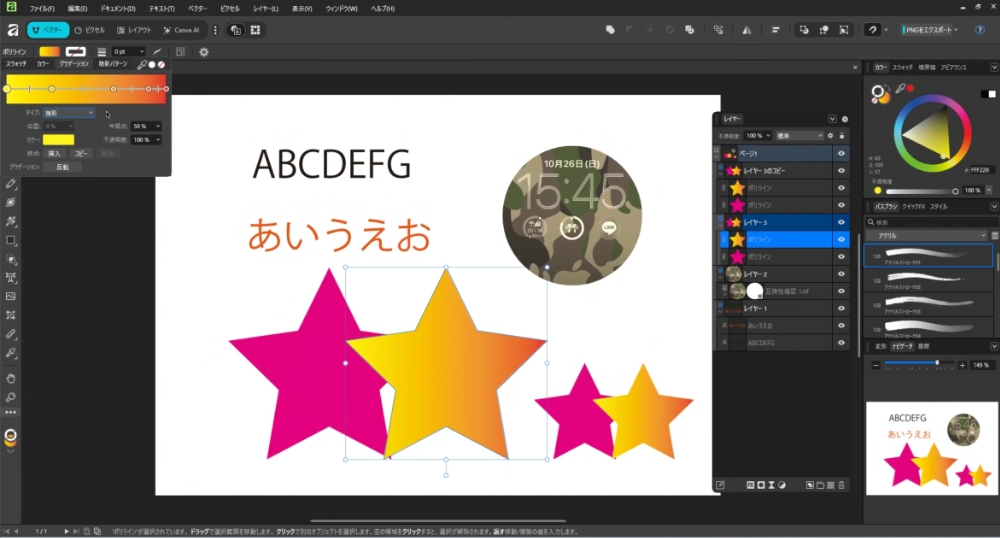This screenshot has height=538, width=1000.
Task: Click the flip horizontal icon in top toolbar
Action: coord(745,30)
